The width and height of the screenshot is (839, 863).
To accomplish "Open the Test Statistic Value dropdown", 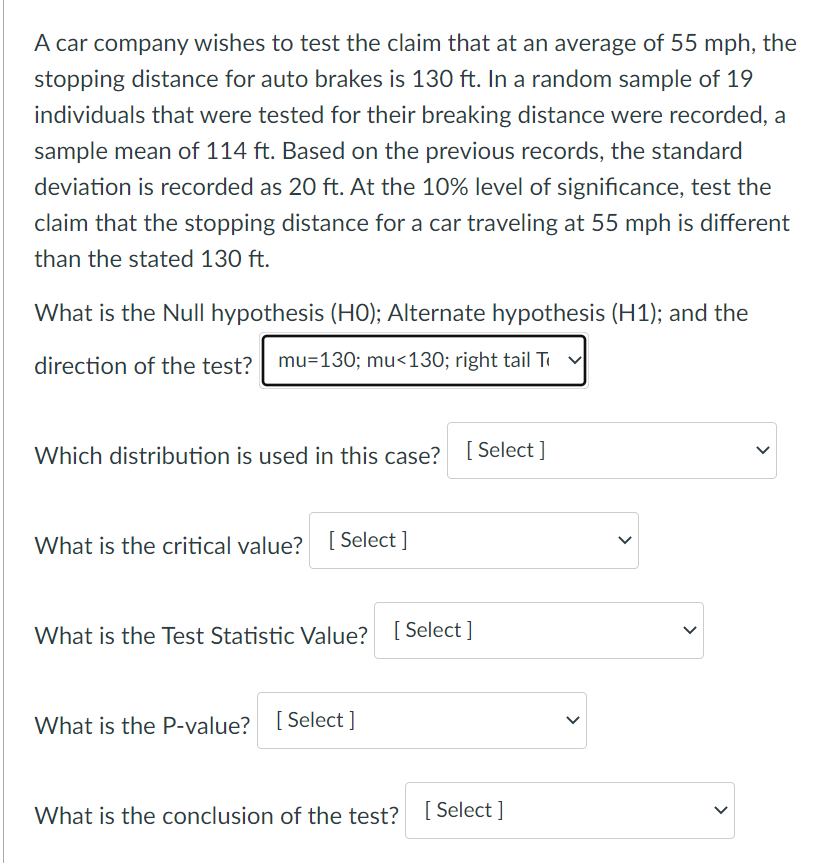I will click(538, 630).
